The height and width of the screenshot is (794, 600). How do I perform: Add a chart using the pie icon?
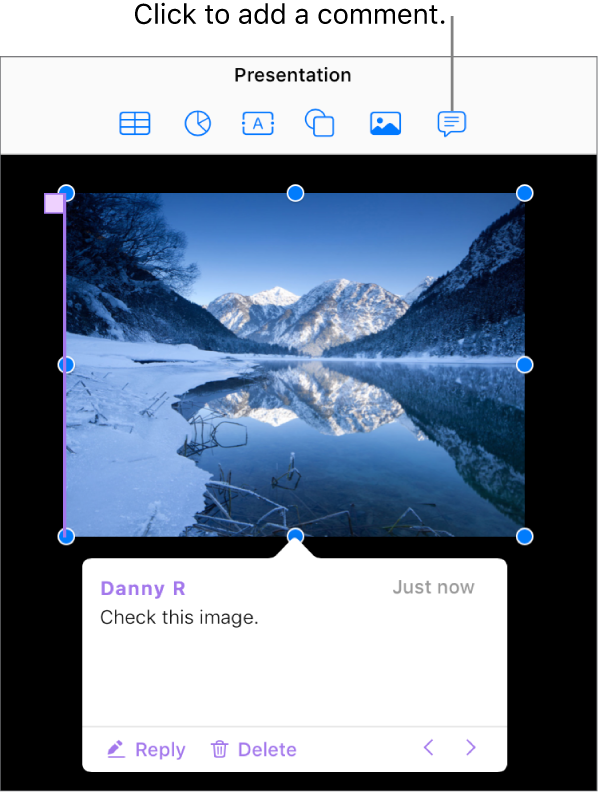[x=197, y=124]
